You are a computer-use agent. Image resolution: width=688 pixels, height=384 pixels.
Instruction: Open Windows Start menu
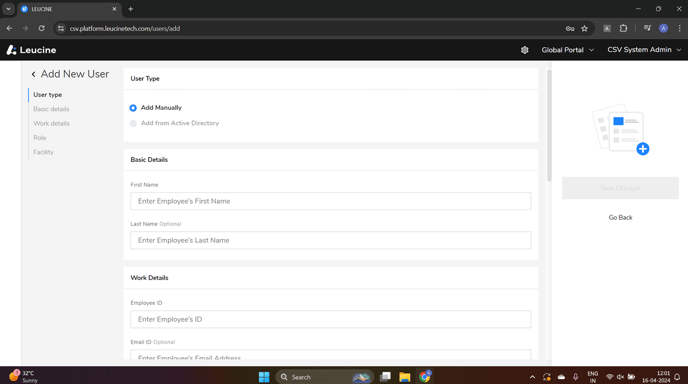point(264,377)
